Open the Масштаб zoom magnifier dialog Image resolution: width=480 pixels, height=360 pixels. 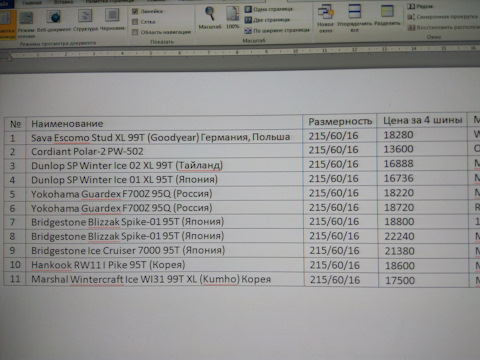210,17
